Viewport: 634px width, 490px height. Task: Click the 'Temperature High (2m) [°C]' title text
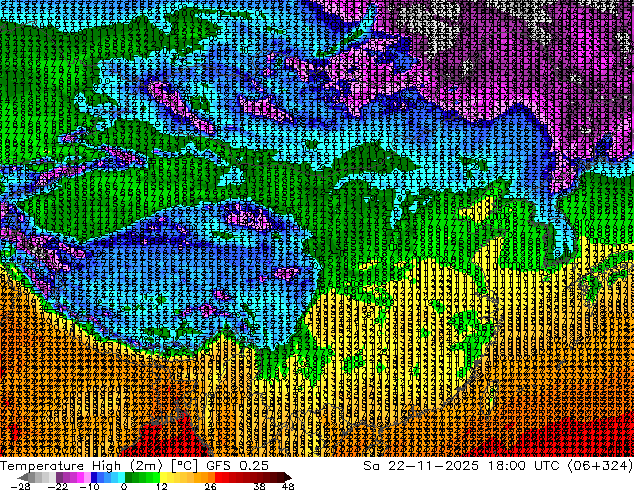(99, 466)
